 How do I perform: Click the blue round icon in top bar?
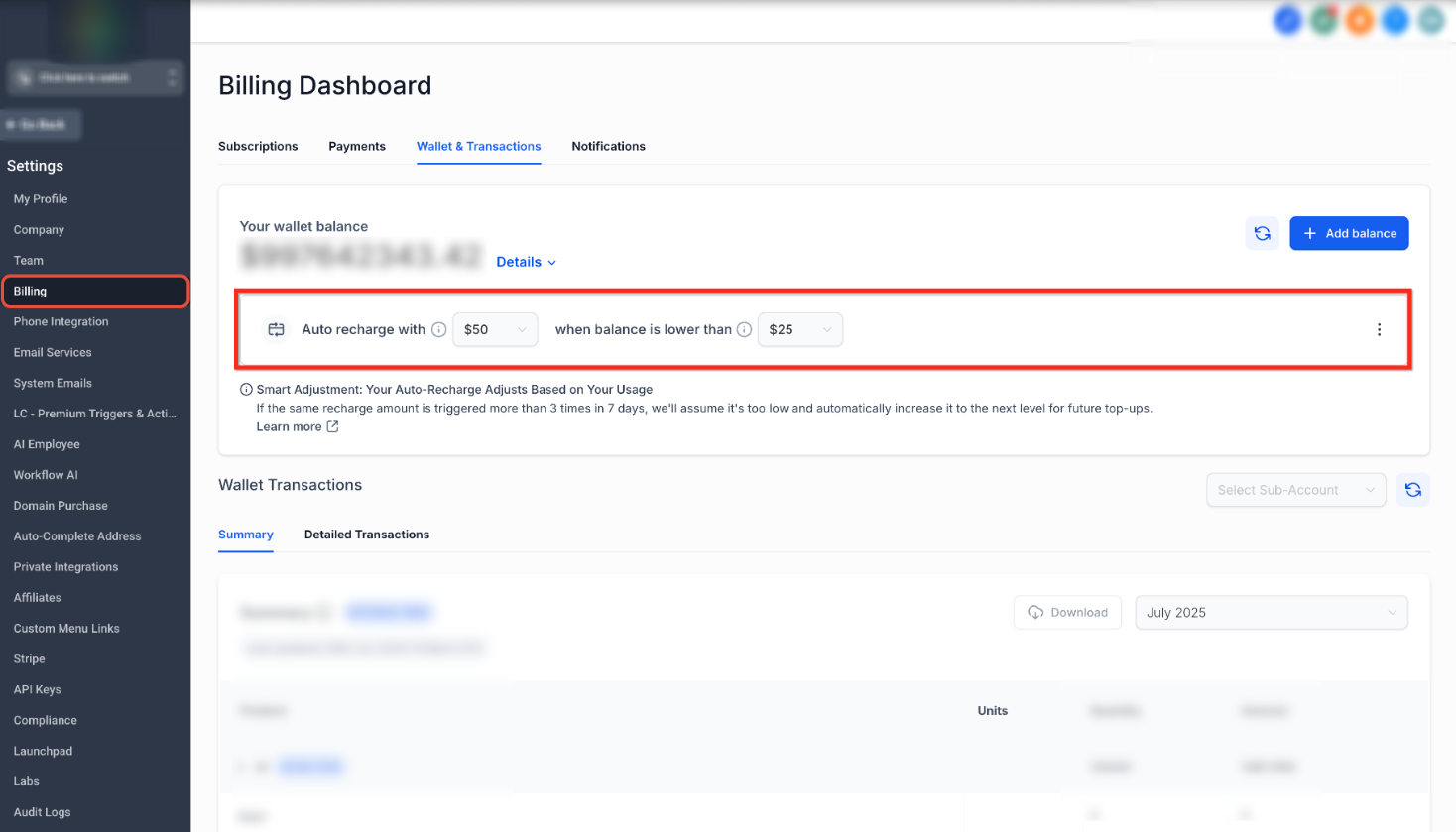click(x=1287, y=20)
